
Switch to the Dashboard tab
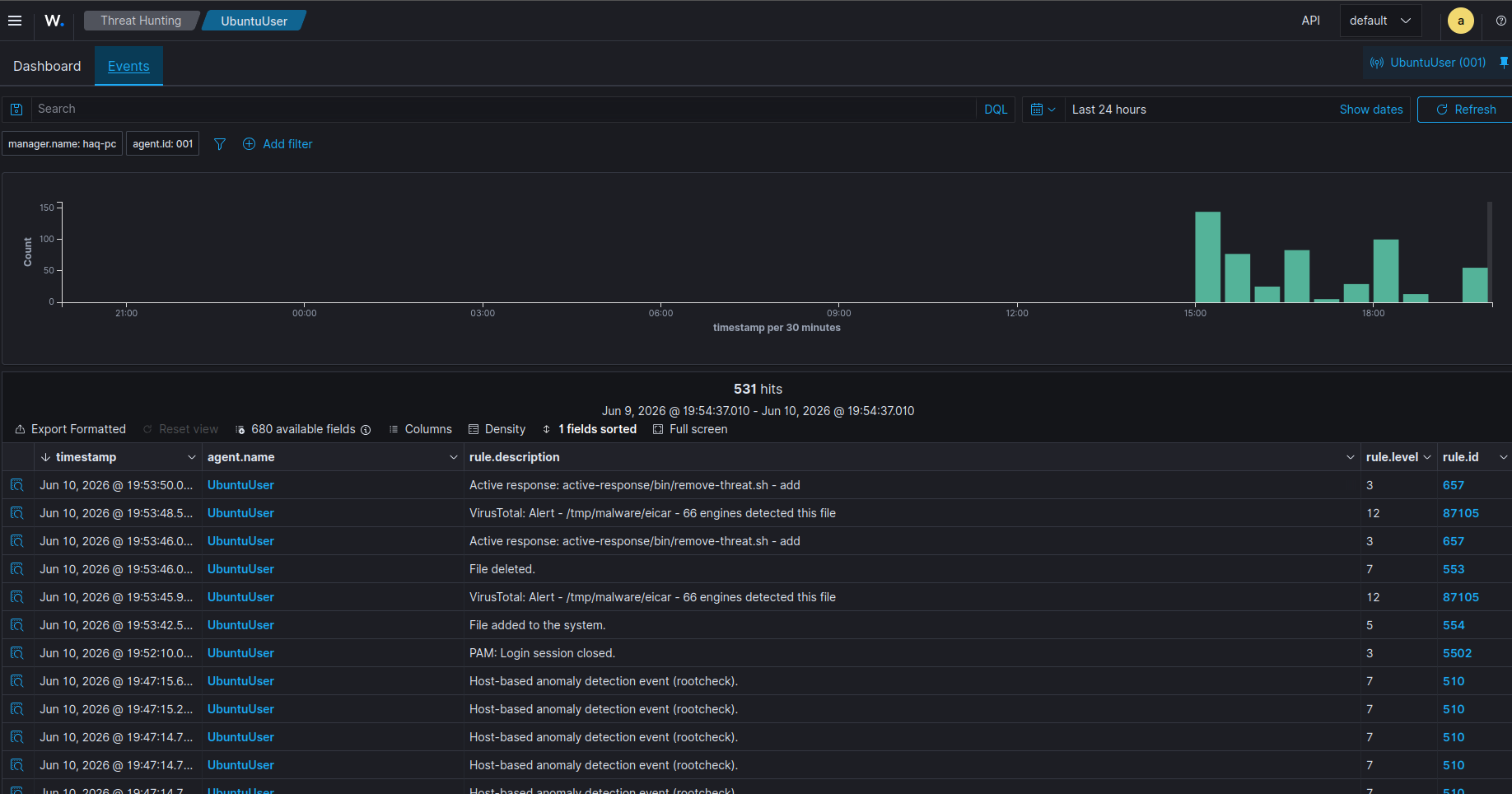coord(47,66)
